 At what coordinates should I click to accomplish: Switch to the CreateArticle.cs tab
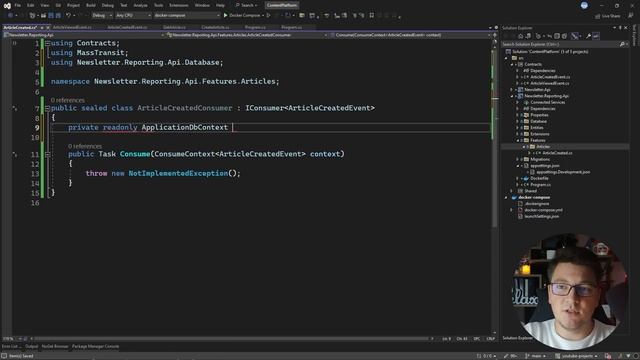point(215,27)
